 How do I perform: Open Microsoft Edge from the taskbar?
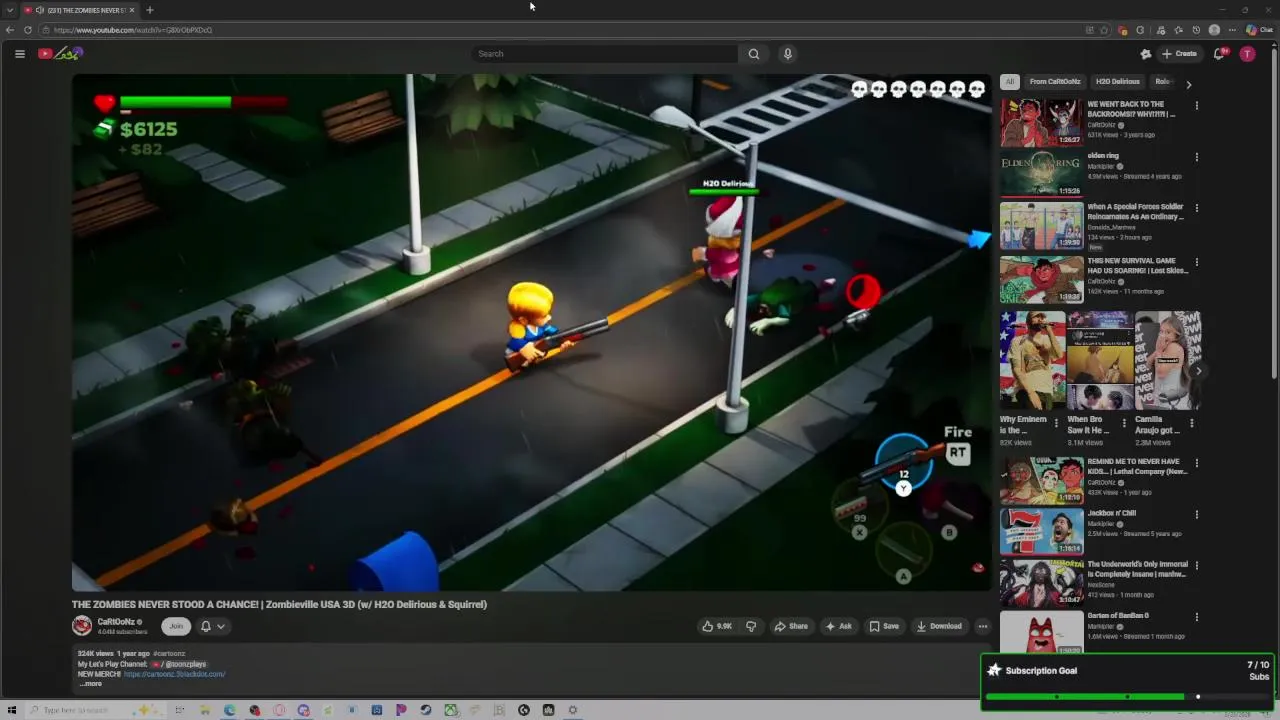point(229,710)
